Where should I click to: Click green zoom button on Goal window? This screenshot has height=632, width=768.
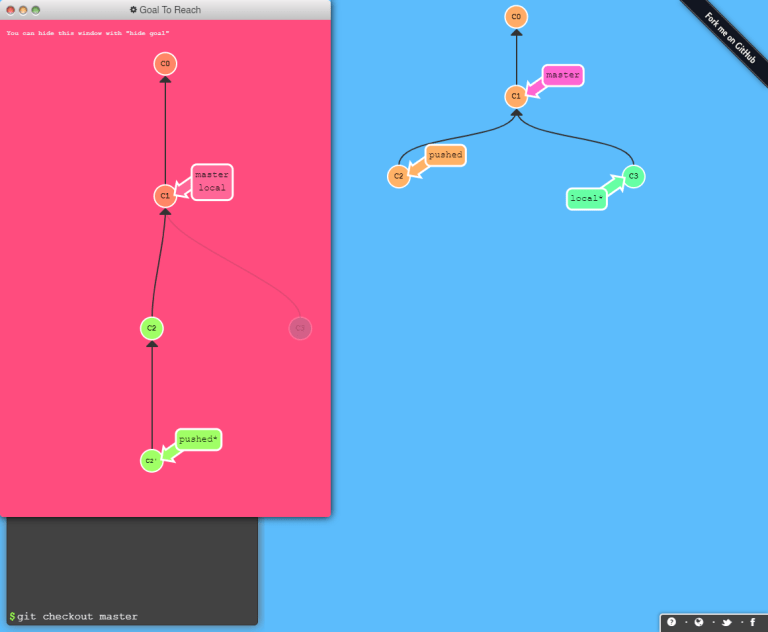point(36,10)
